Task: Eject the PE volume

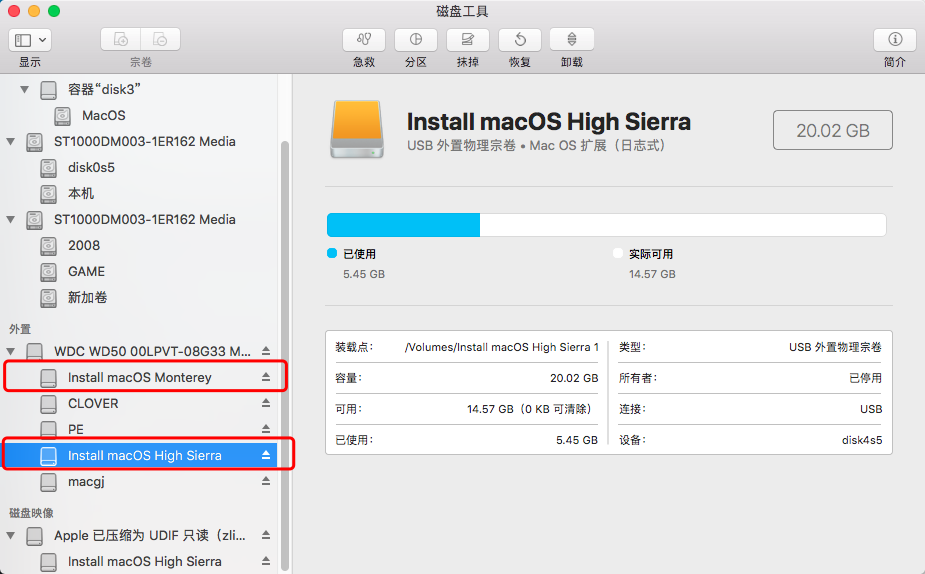Action: 266,429
